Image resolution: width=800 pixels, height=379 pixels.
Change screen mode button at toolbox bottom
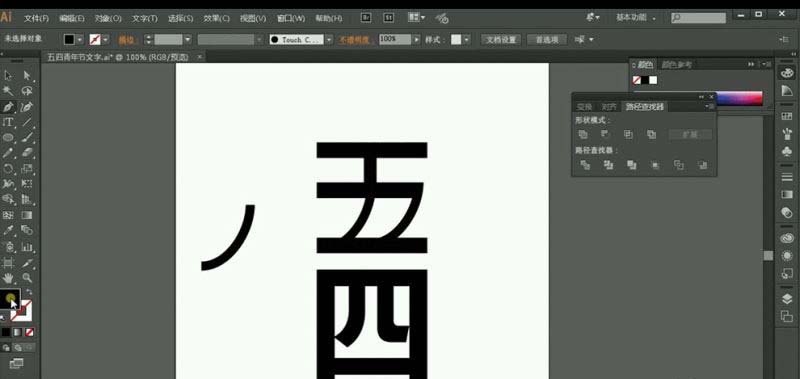pos(16,363)
